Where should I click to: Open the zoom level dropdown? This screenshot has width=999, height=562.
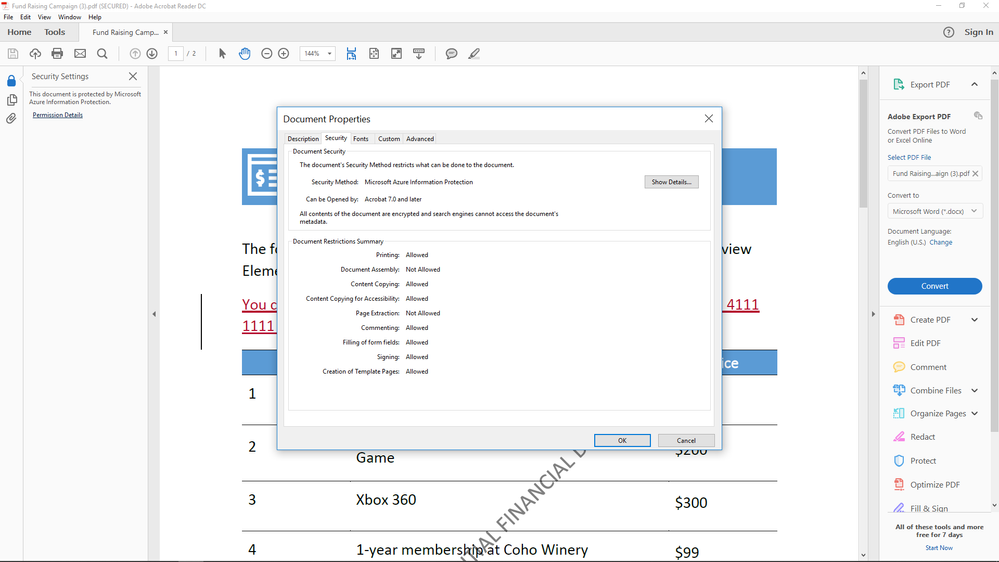tap(329, 54)
